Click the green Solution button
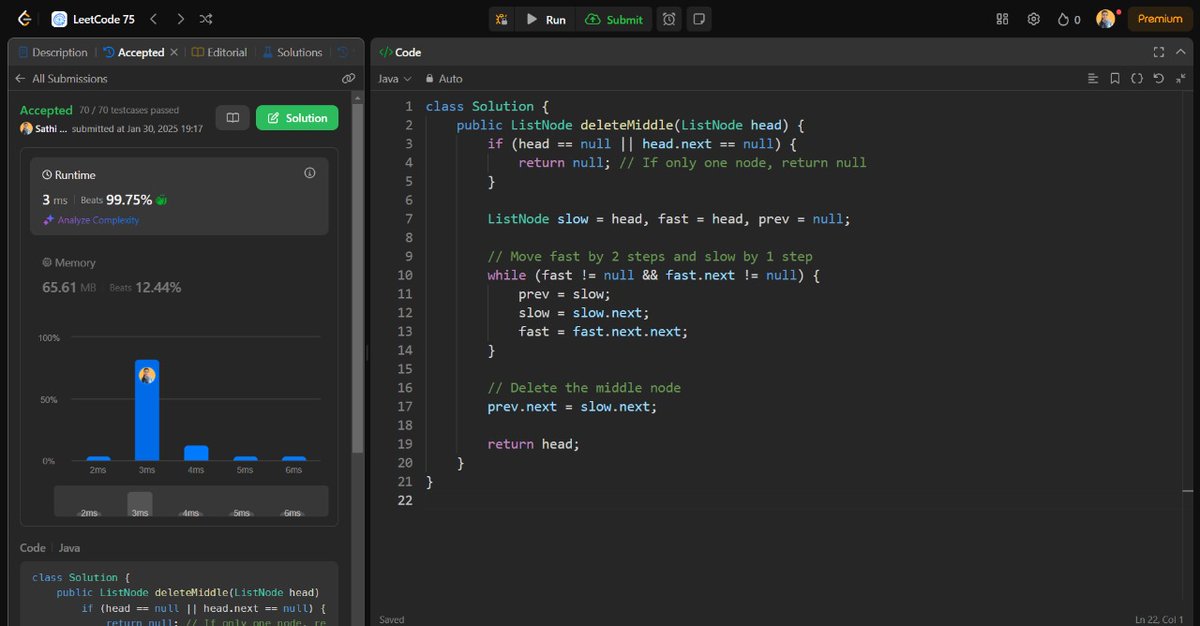 click(297, 118)
